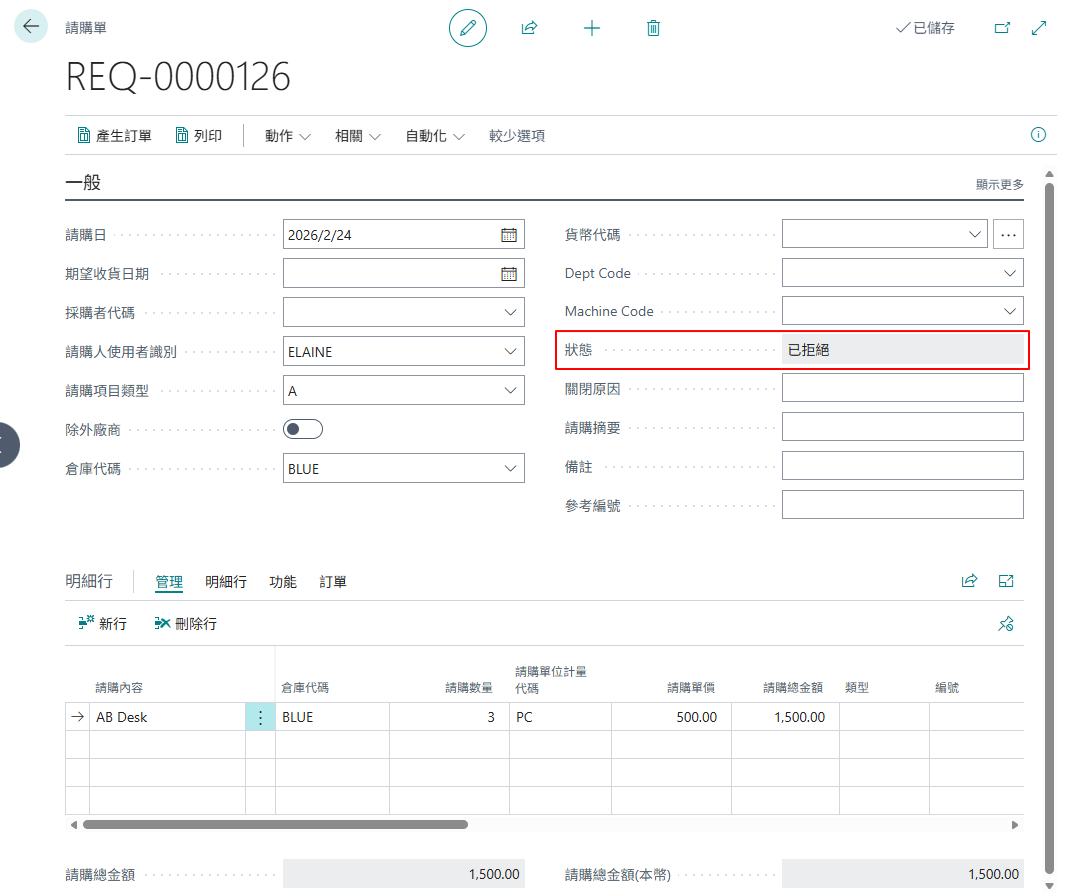Open calendar picker for 請購日
This screenshot has height=892, width=1091.
click(509, 235)
